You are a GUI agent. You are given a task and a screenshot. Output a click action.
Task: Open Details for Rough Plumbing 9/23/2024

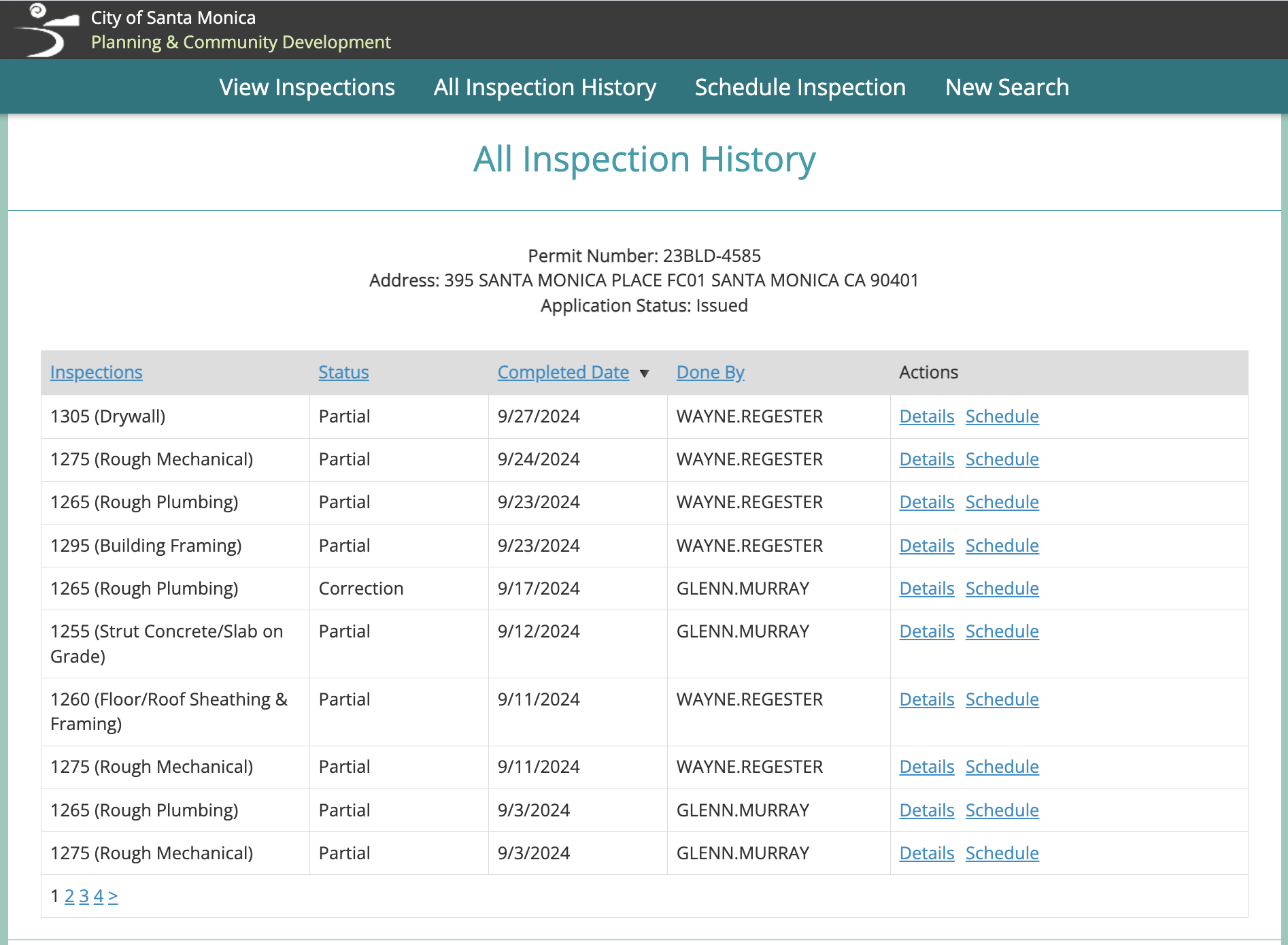(926, 502)
